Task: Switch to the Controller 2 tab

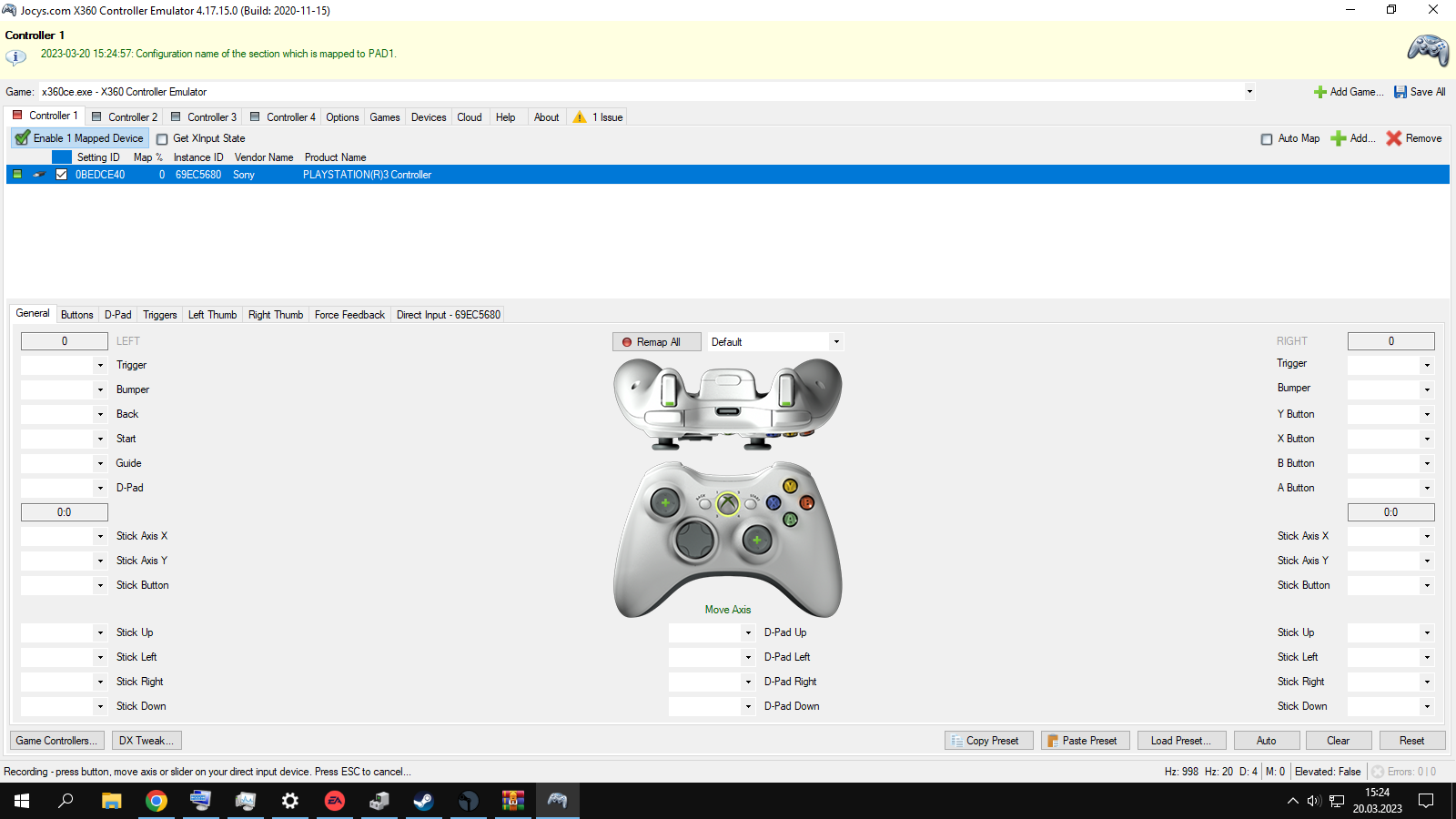Action: (125, 117)
